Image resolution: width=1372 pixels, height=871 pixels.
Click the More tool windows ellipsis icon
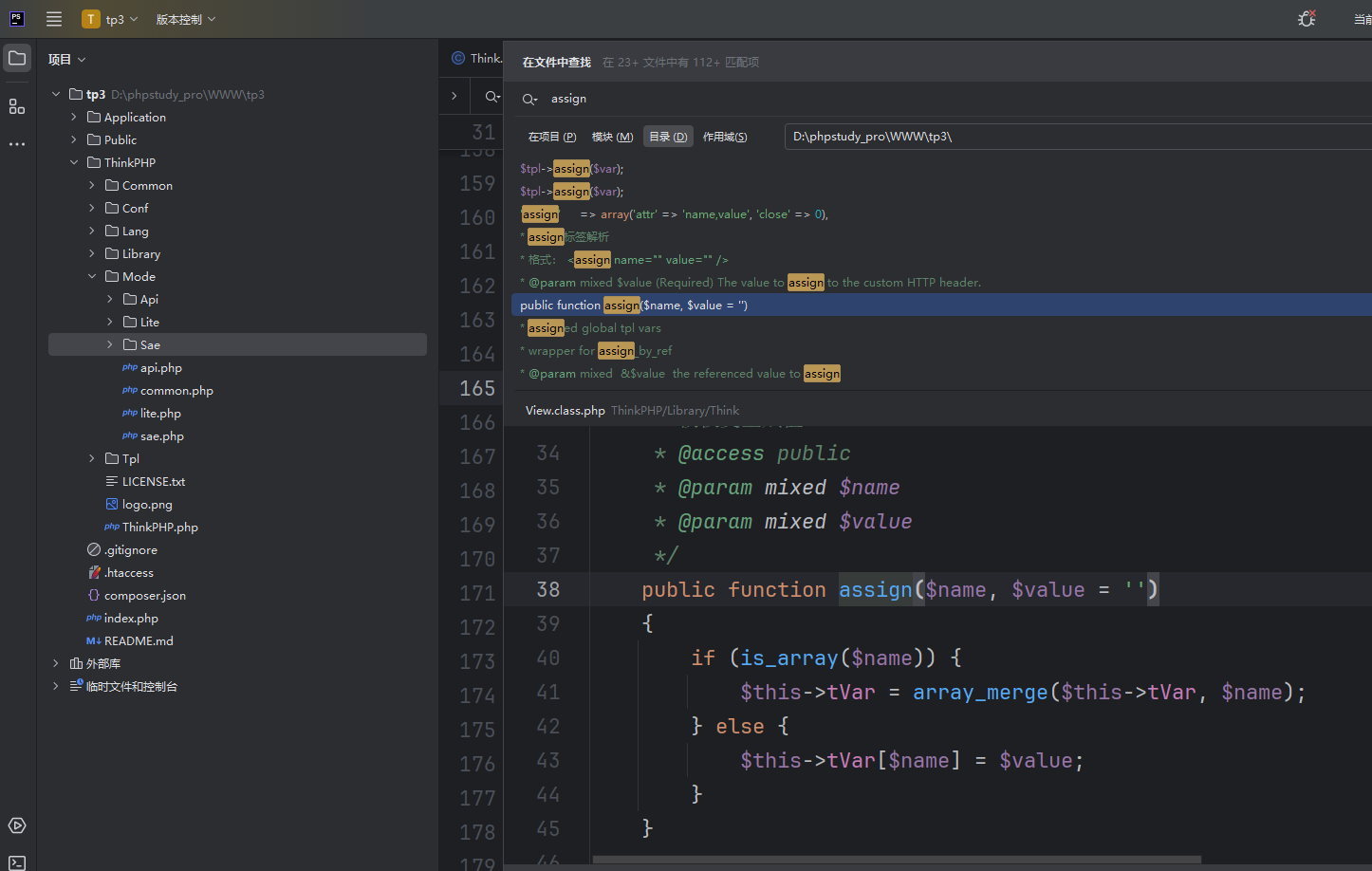click(17, 144)
